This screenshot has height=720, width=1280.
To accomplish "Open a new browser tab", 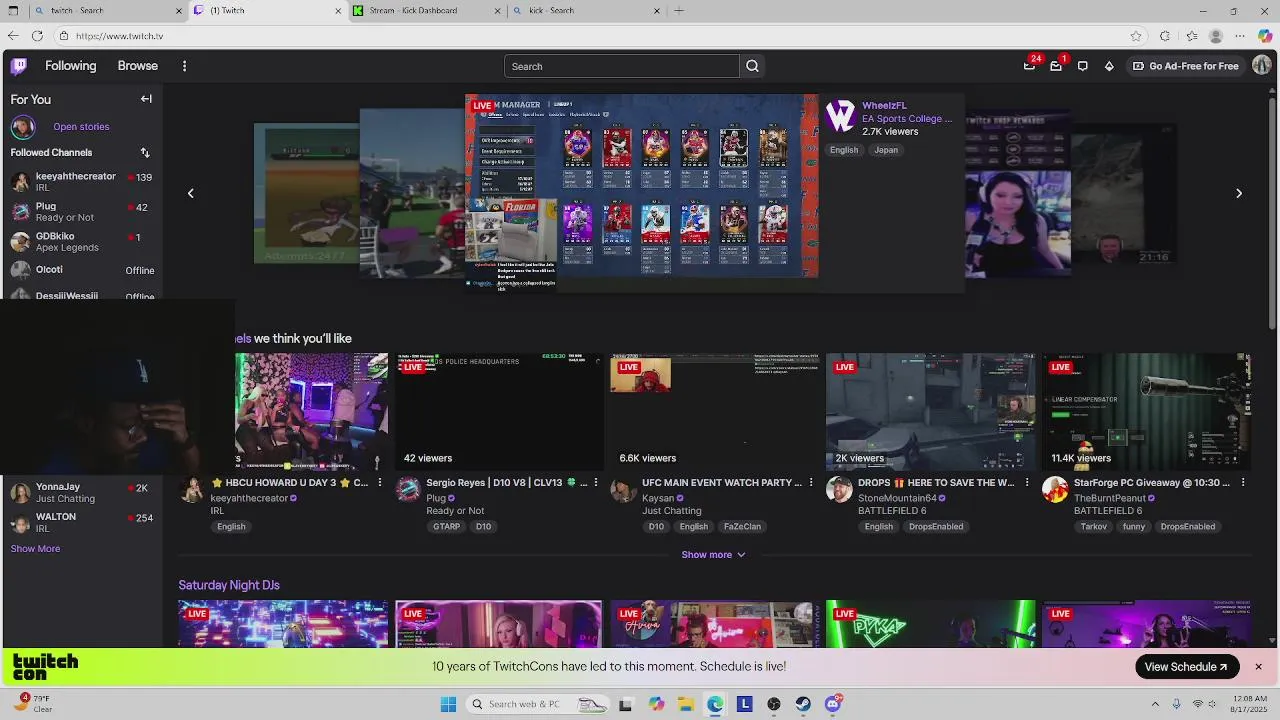I will click(679, 11).
